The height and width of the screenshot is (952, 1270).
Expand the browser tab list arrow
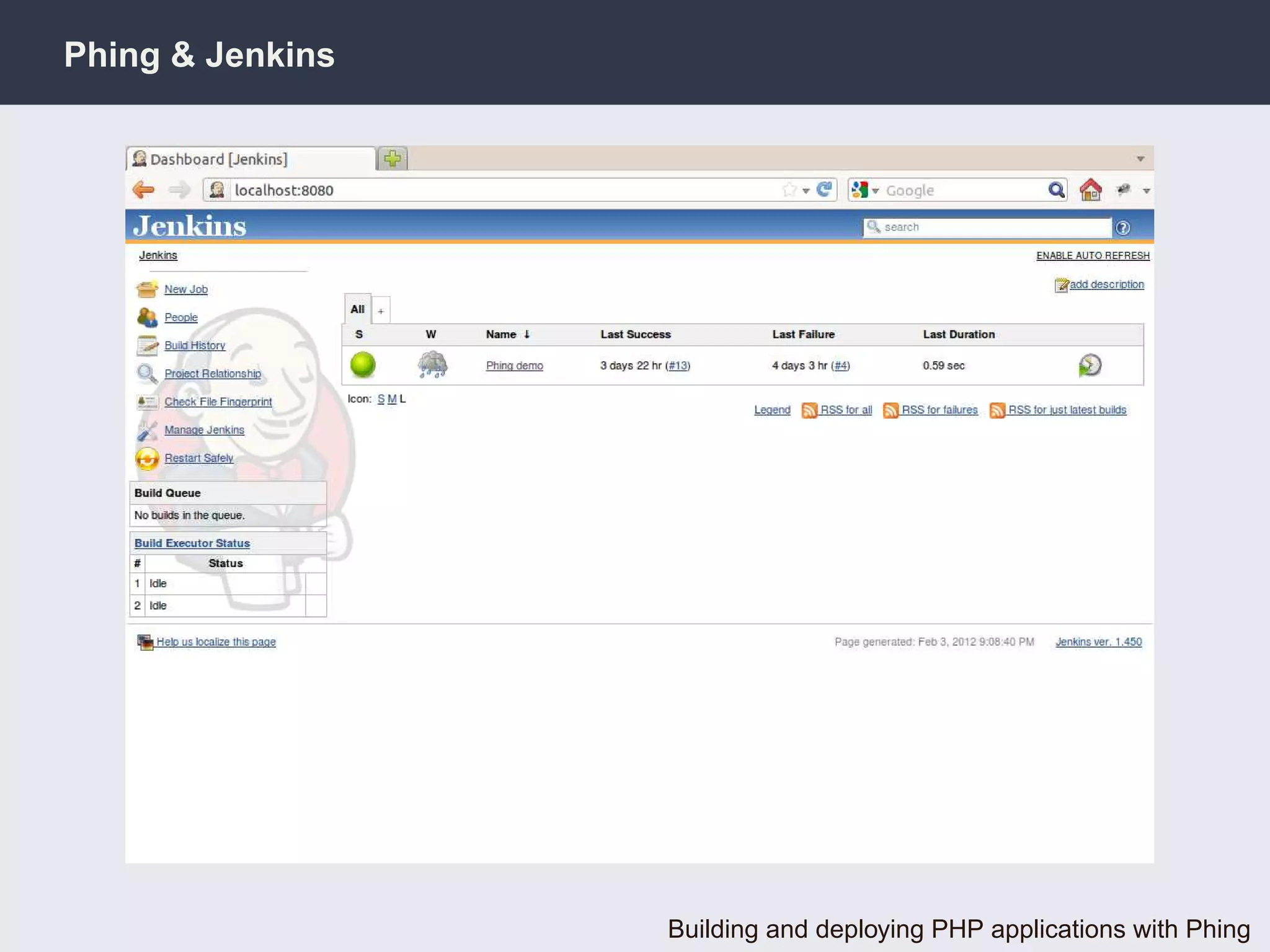click(x=1140, y=159)
